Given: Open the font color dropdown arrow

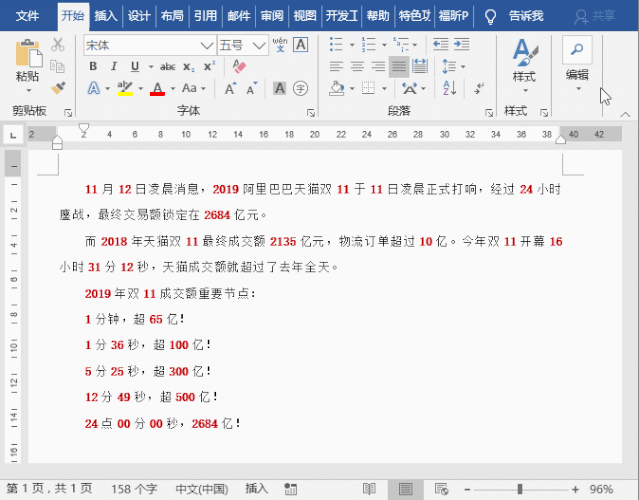Looking at the screenshot, I should coord(173,88).
